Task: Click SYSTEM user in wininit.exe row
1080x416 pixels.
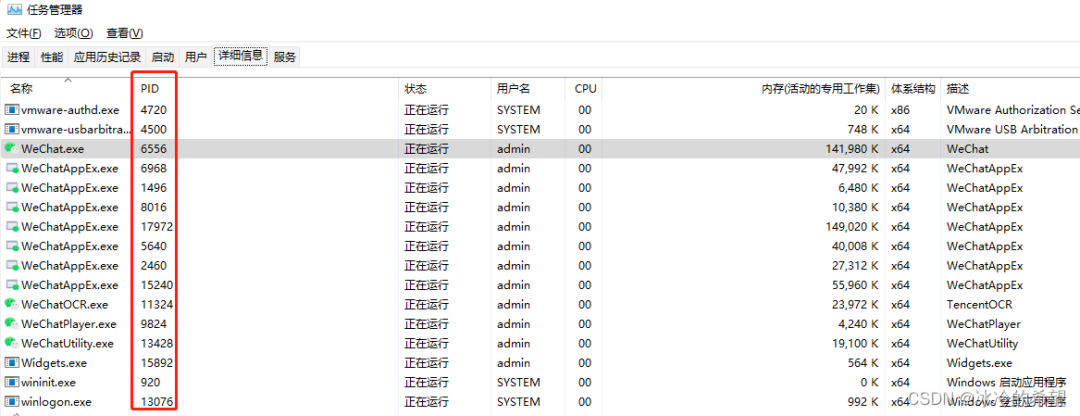Action: point(518,382)
